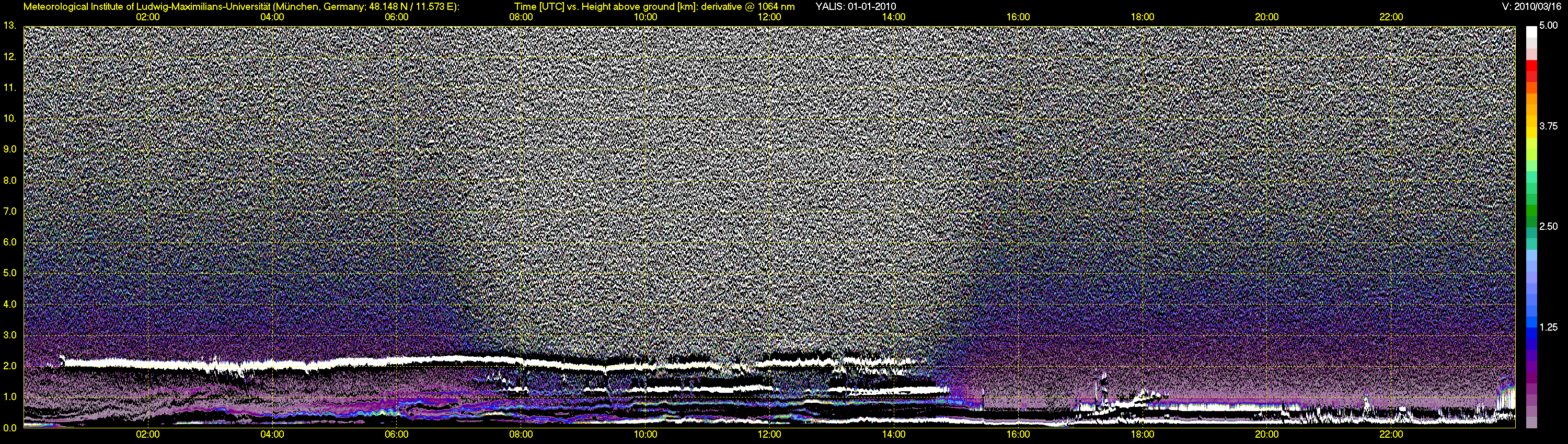Click the Meteorological Institute title text
This screenshot has width=1568, height=444.
tap(241, 7)
